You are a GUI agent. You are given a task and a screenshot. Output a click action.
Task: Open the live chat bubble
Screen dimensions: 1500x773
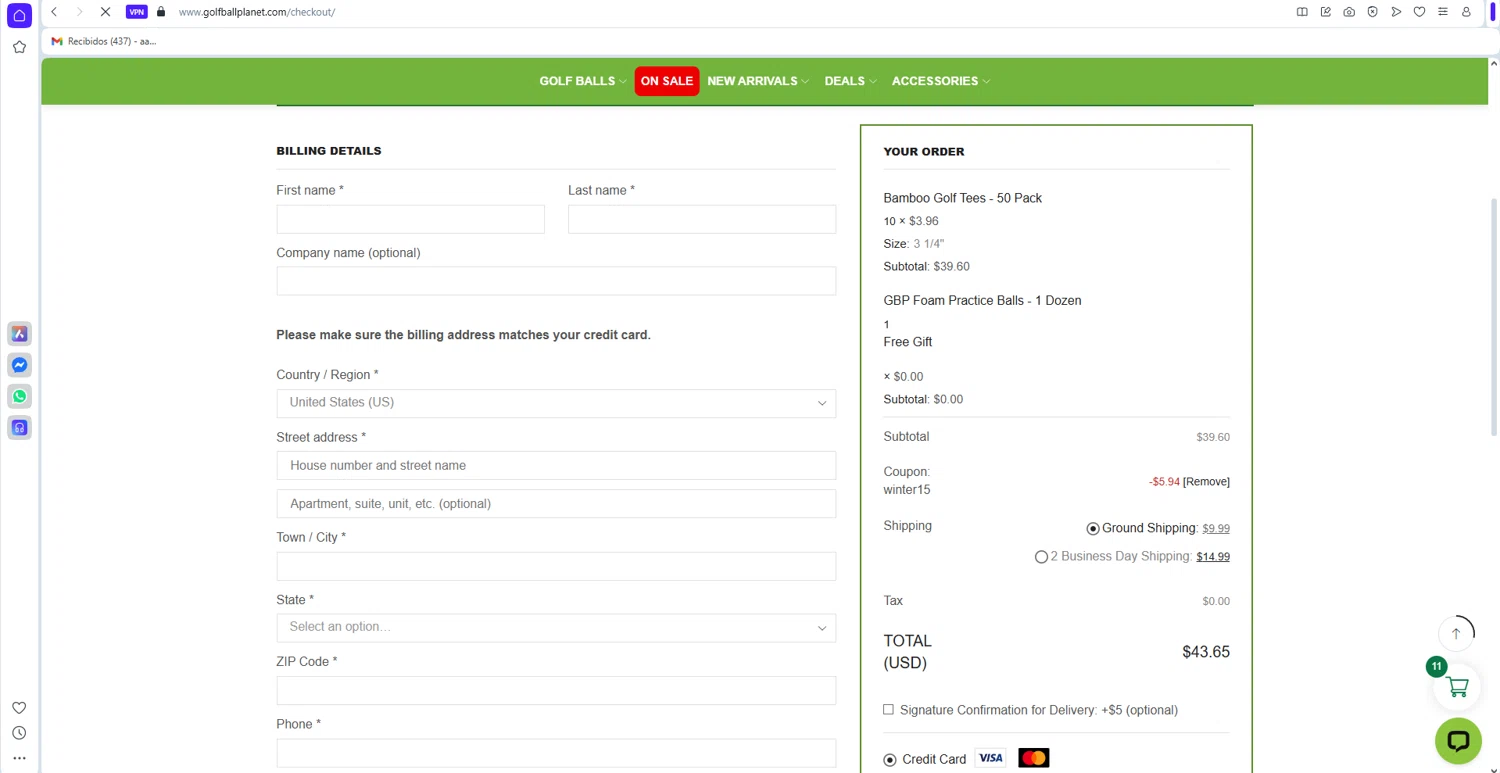(x=1458, y=741)
